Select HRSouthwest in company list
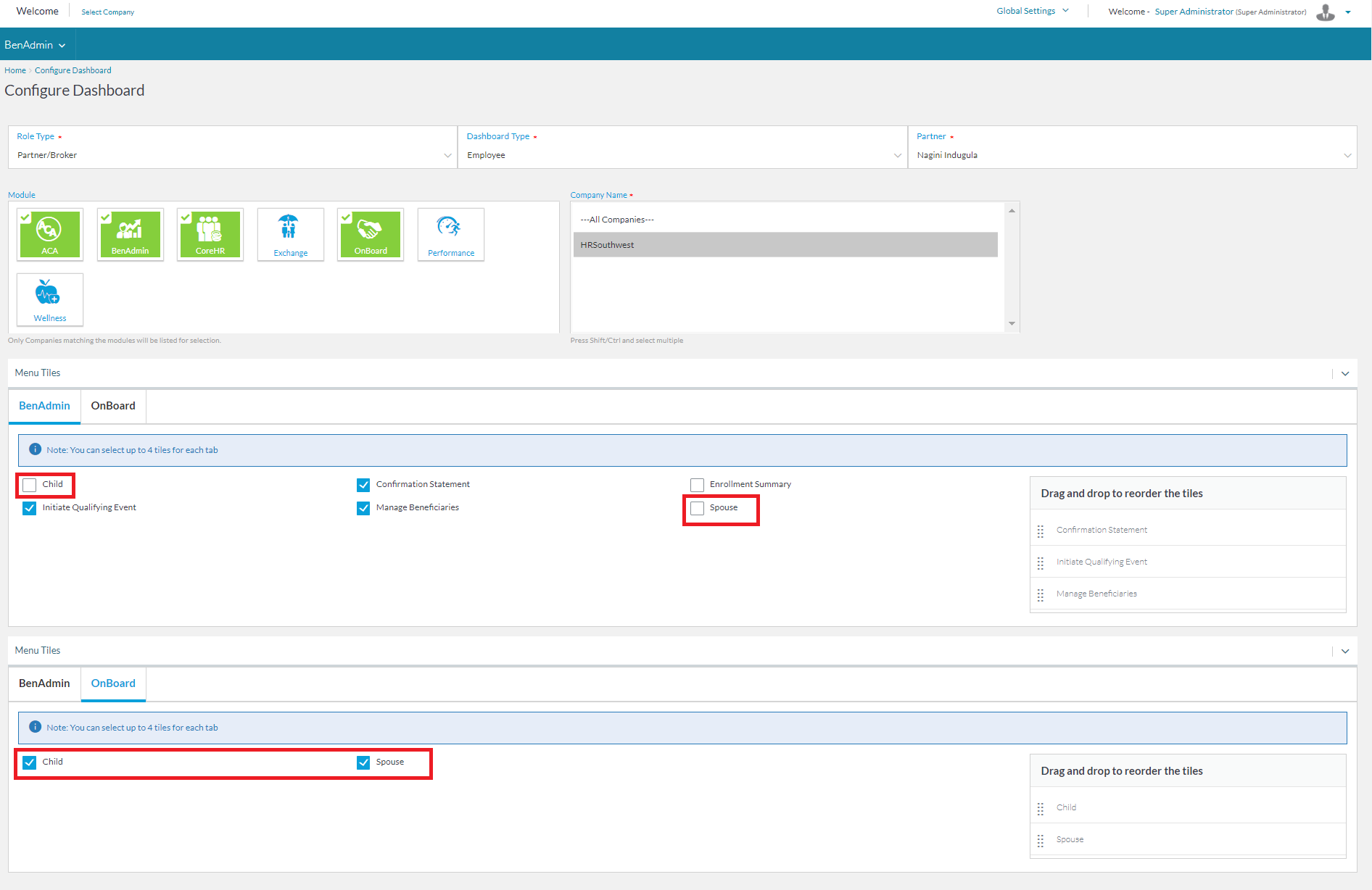This screenshot has width=1372, height=890. click(x=785, y=245)
